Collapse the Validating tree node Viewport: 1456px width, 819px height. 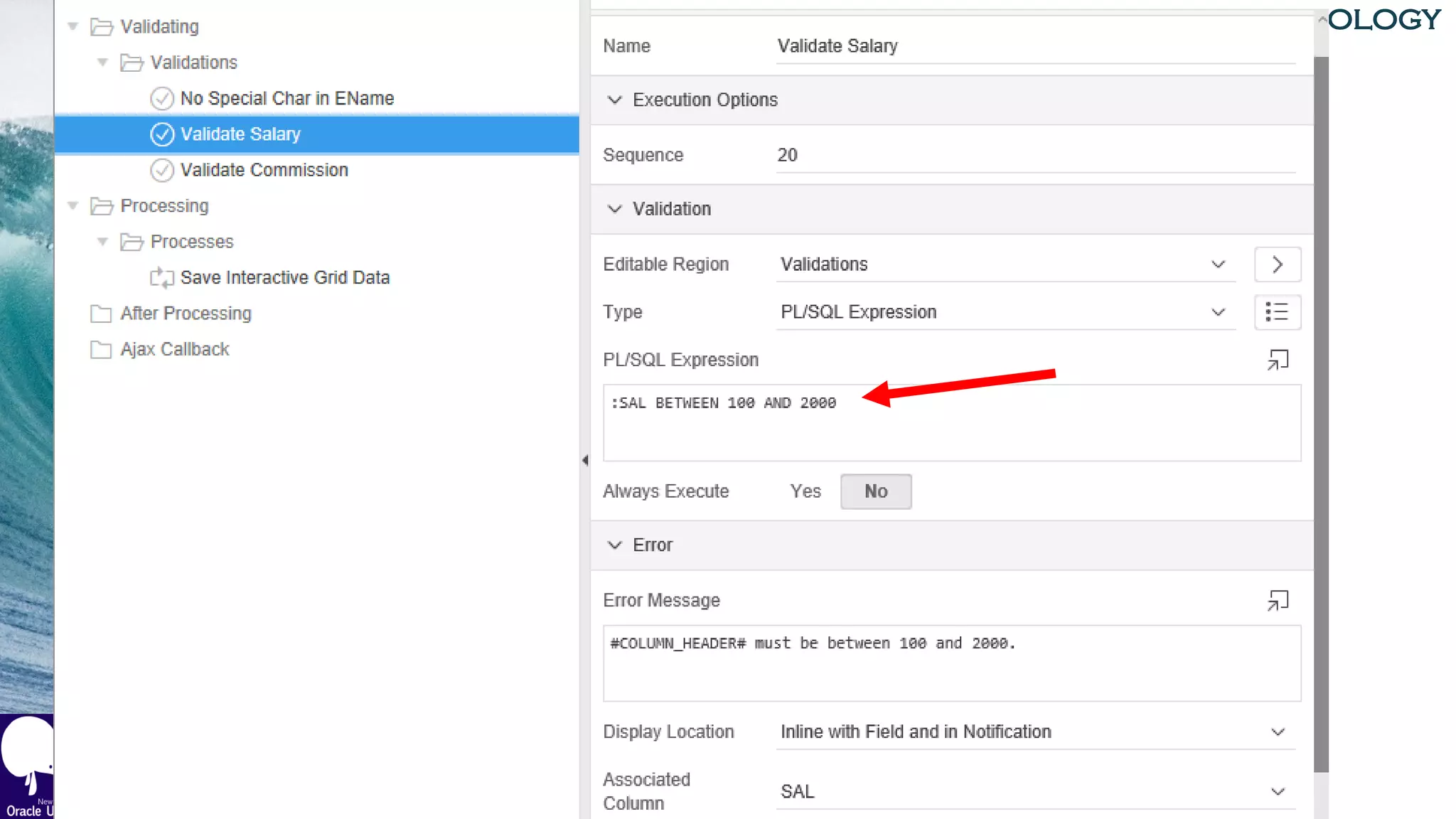[73, 26]
